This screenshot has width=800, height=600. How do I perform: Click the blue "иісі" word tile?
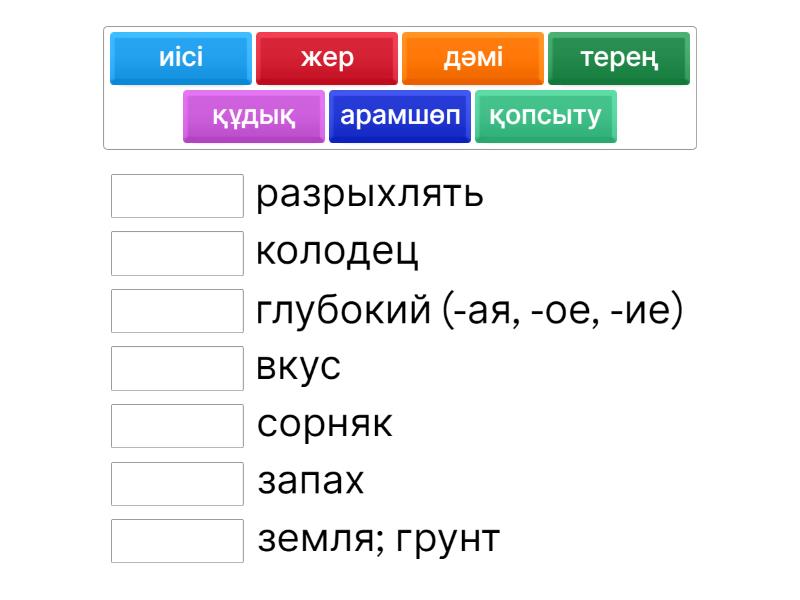click(181, 58)
